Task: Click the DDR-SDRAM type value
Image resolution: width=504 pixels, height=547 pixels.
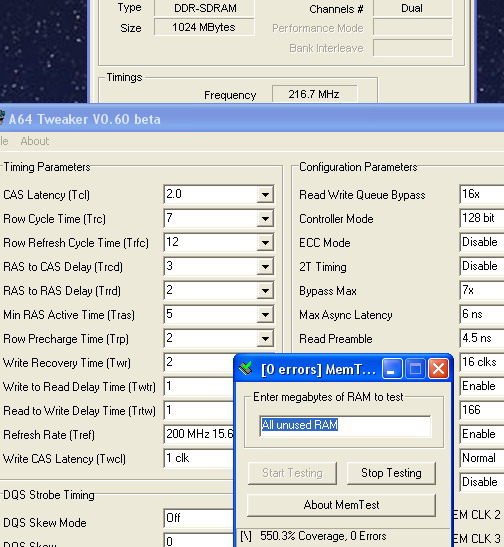Action: click(x=204, y=8)
